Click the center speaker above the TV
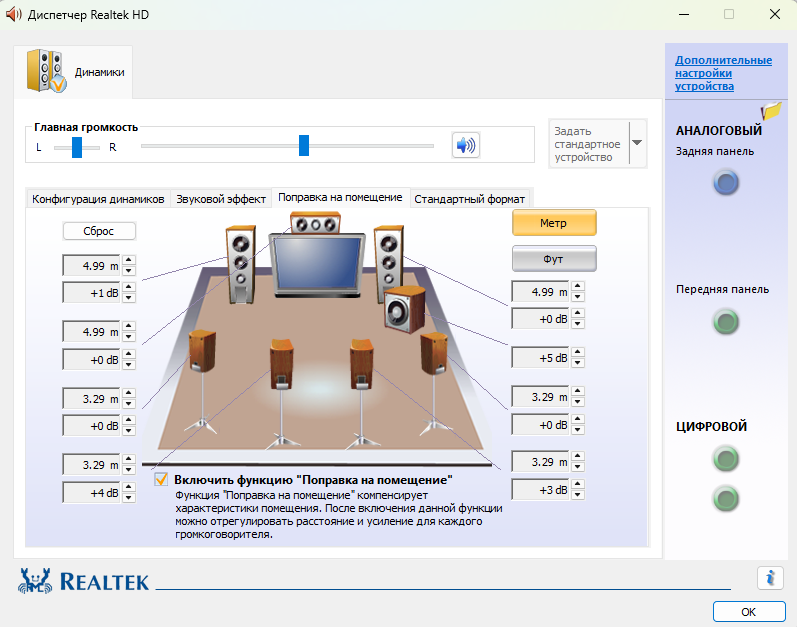The image size is (797, 627). 316,224
